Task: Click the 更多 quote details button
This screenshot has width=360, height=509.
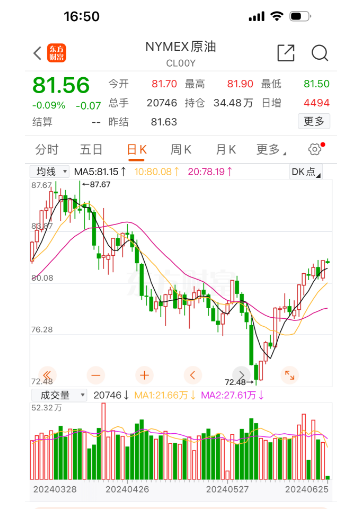Action: [314, 121]
